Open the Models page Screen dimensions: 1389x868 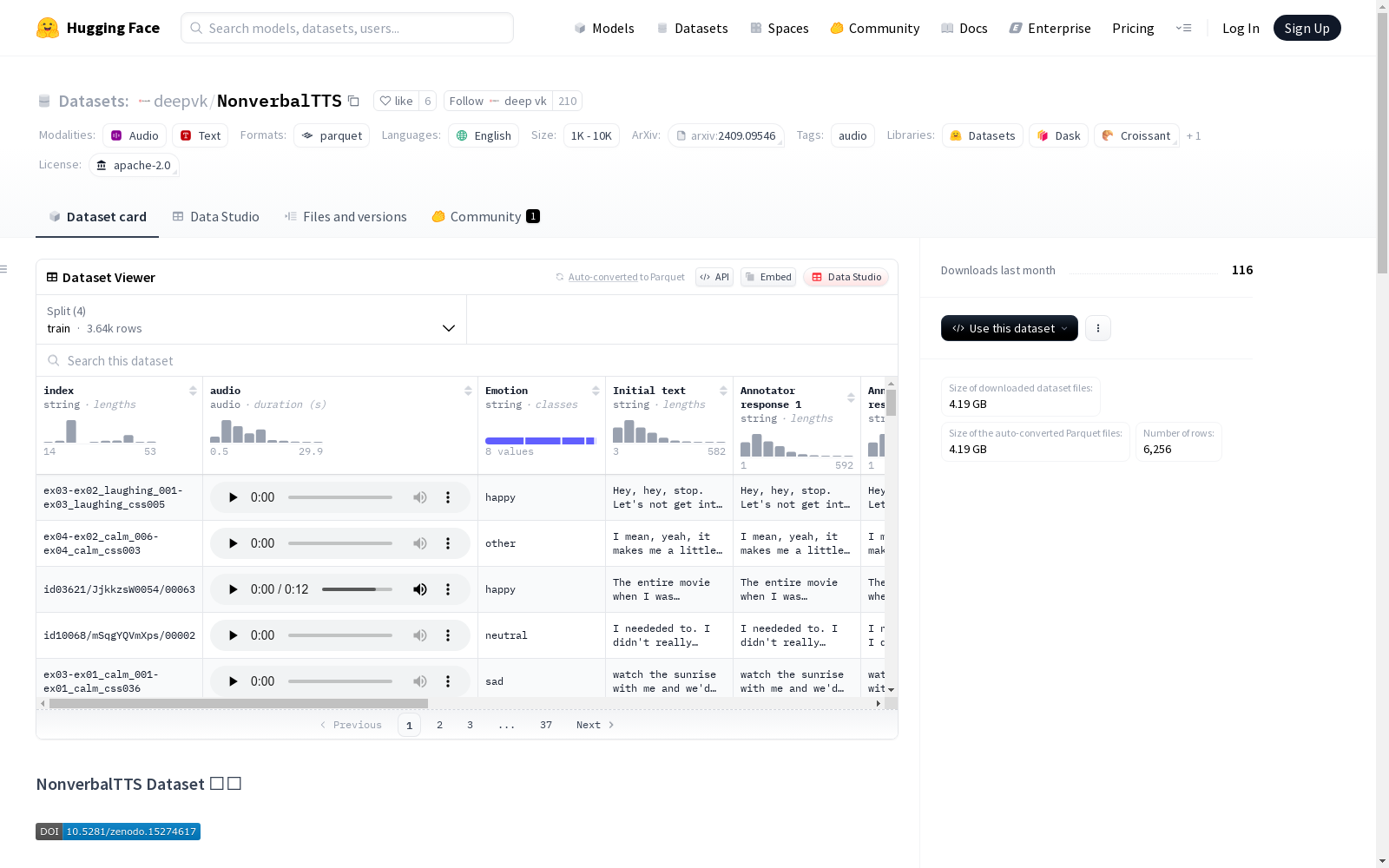[x=604, y=28]
